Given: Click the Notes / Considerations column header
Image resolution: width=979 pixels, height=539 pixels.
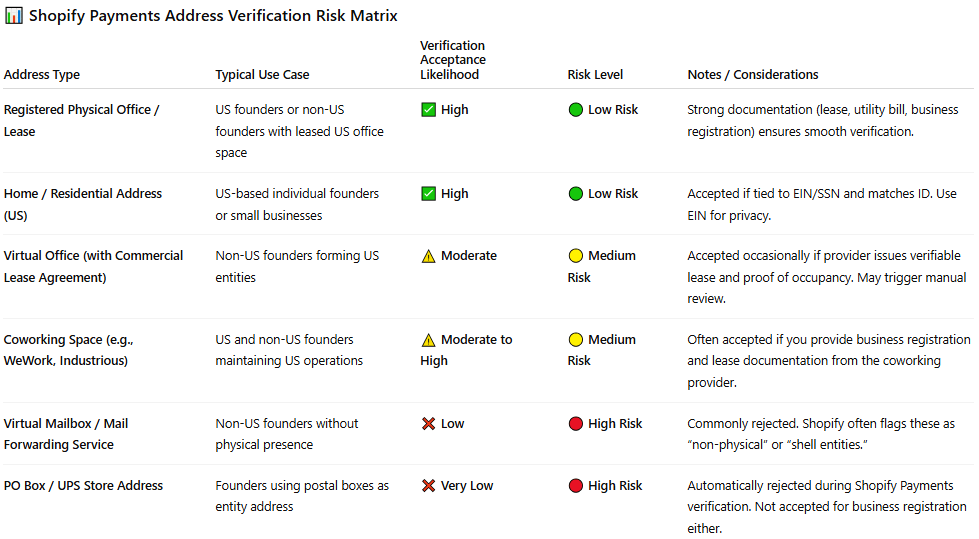Looking at the screenshot, I should (753, 75).
